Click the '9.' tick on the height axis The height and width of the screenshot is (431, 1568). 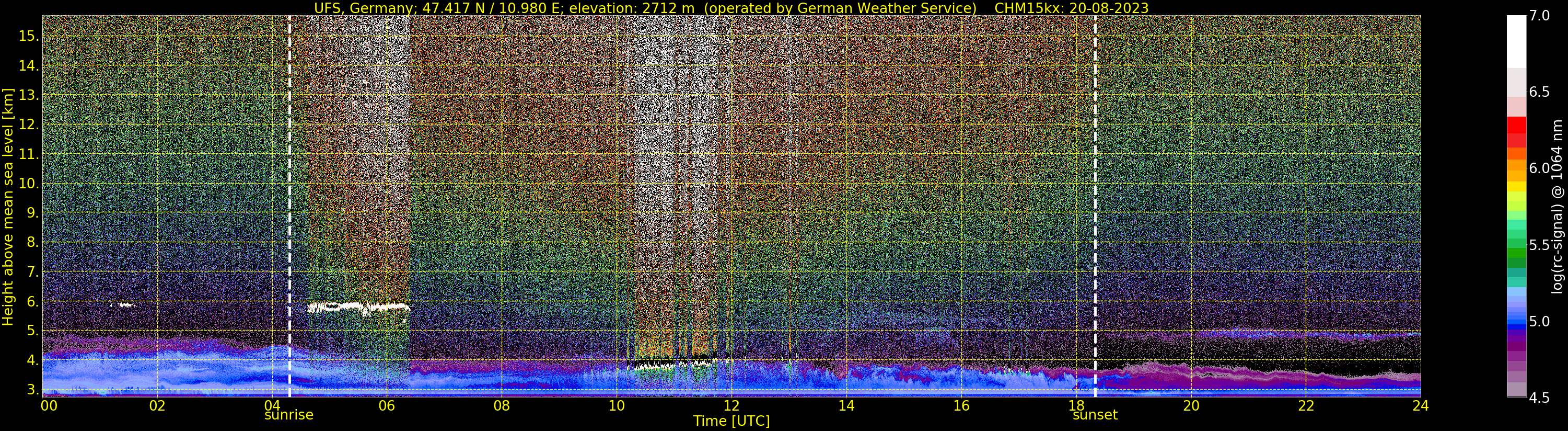click(x=32, y=213)
